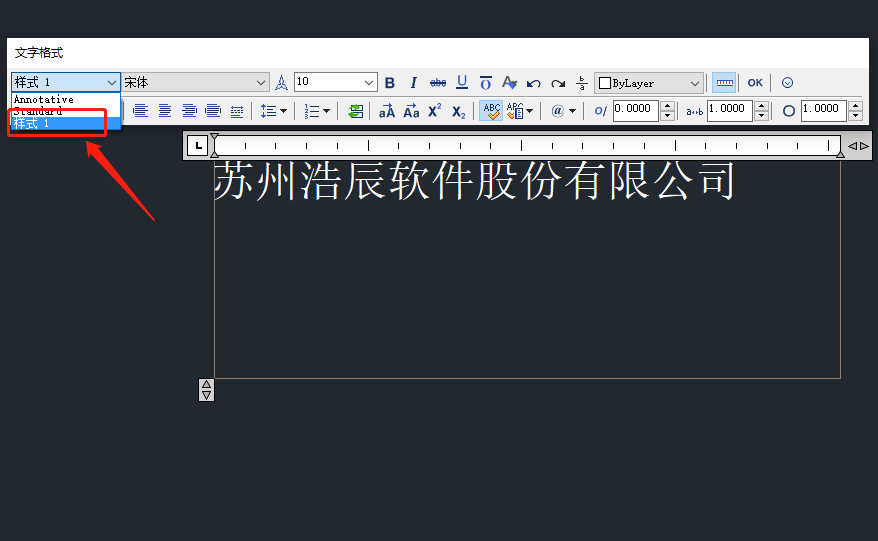Confirm the text editor with OK
The image size is (878, 541).
(755, 83)
